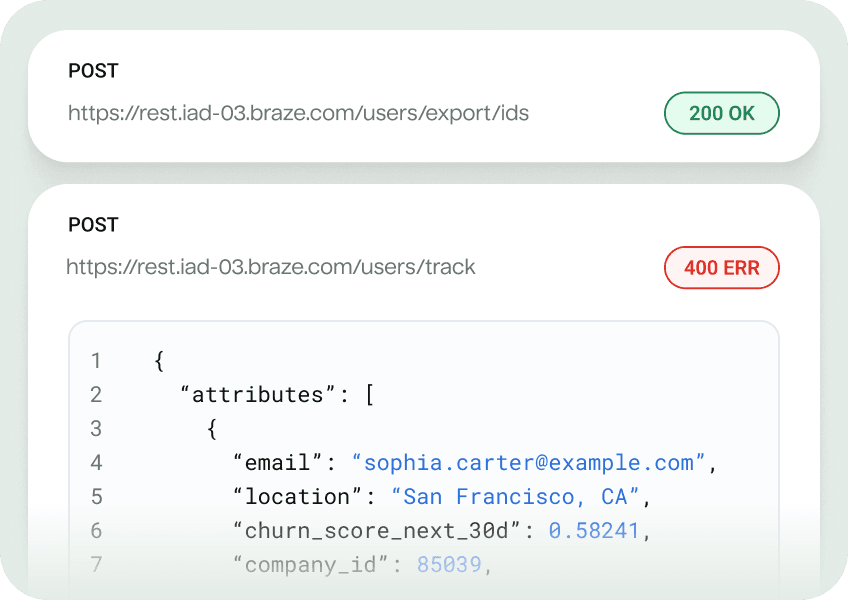Select the 85039 company ID value
Viewport: 848px width, 600px height.
click(449, 565)
